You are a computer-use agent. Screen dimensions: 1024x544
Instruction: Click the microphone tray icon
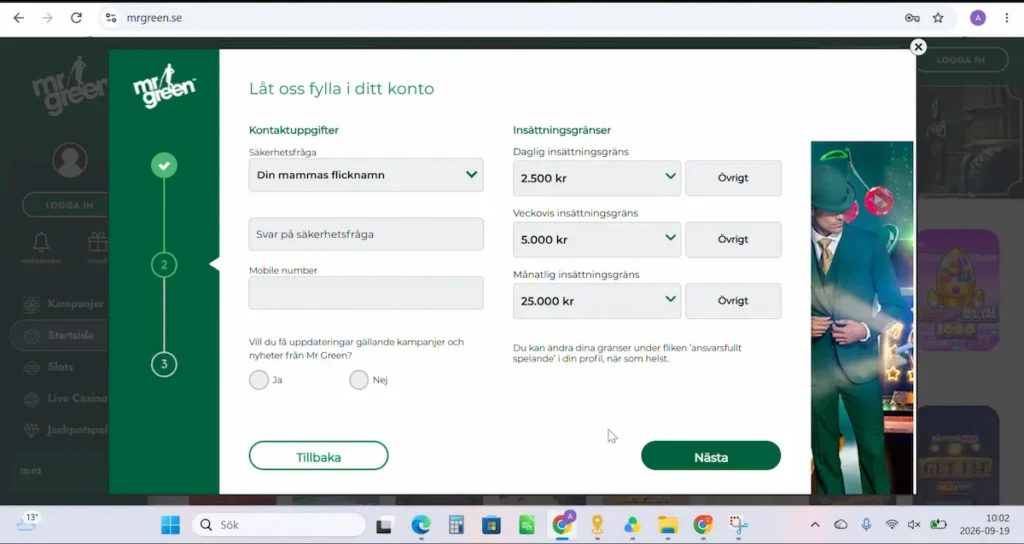click(866, 524)
